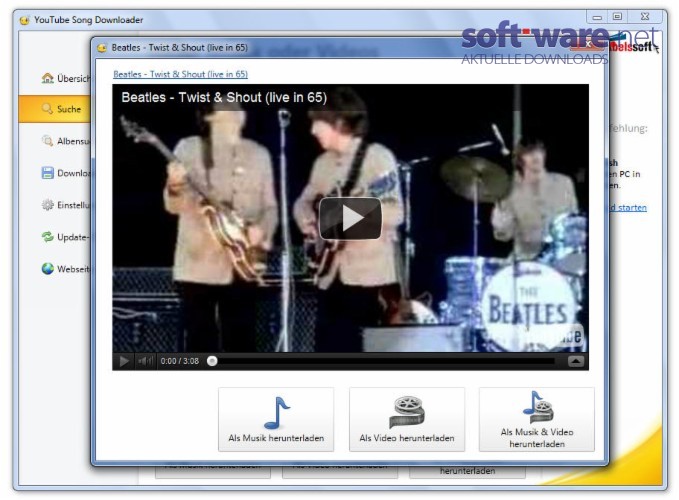
Task: Click the film reel icon
Action: tap(407, 412)
